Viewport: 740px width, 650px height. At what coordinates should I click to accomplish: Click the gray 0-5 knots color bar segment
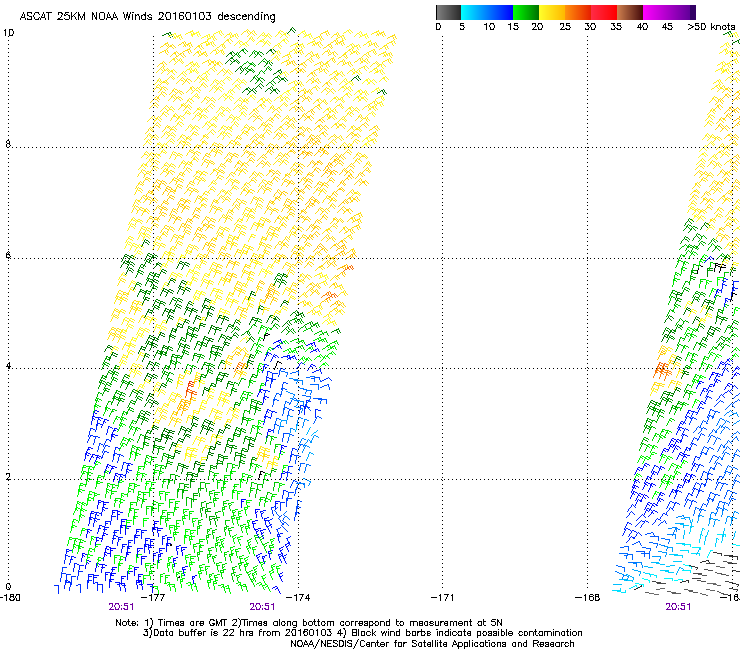(448, 12)
